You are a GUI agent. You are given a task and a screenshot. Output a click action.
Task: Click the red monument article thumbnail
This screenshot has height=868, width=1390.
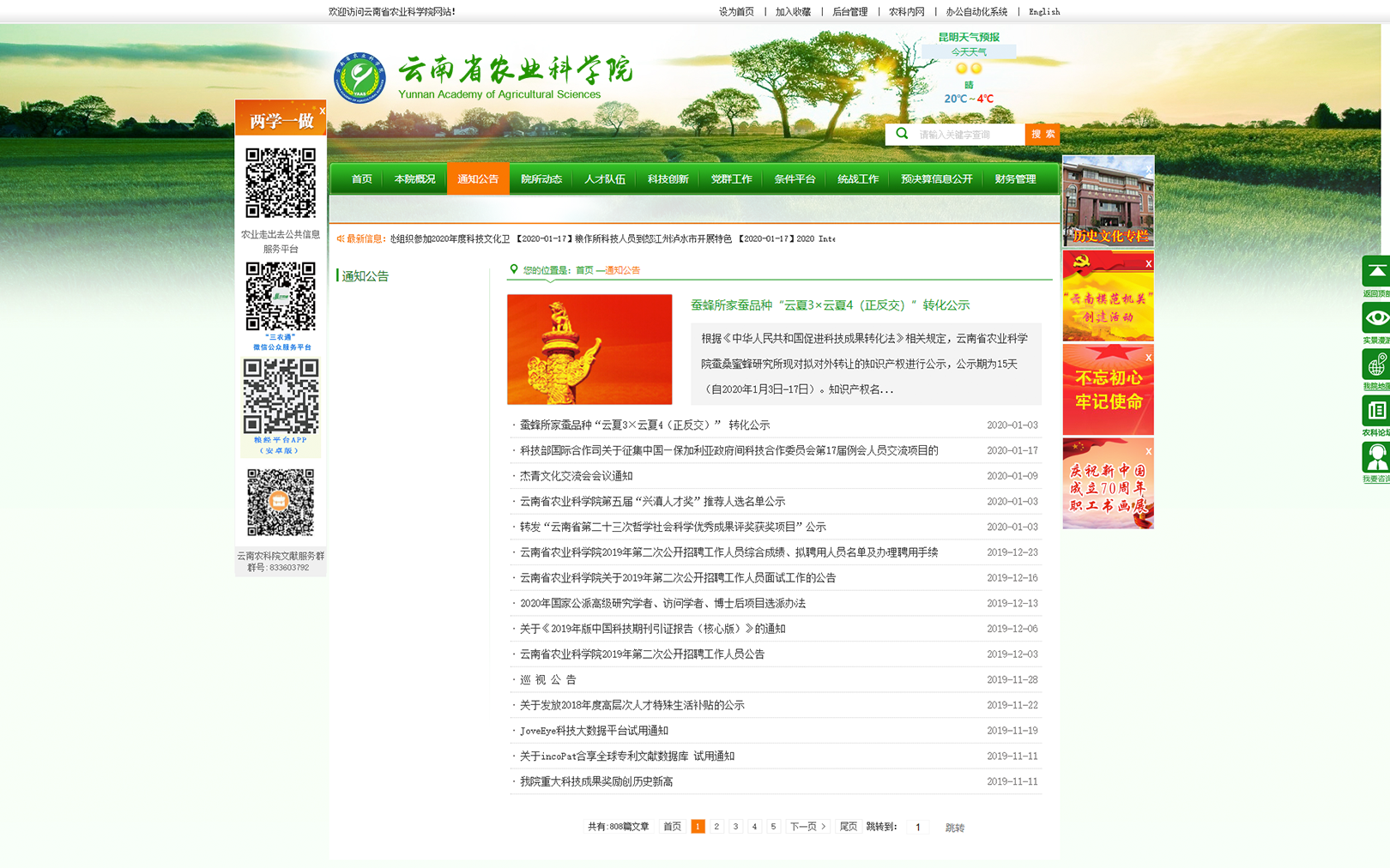(x=589, y=349)
